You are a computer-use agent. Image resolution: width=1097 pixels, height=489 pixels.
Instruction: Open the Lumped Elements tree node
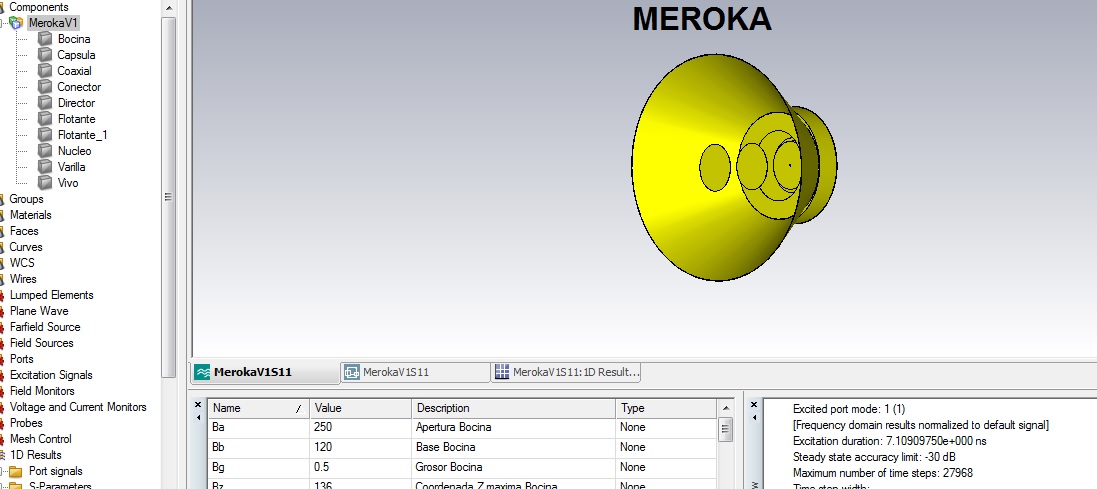pos(51,295)
